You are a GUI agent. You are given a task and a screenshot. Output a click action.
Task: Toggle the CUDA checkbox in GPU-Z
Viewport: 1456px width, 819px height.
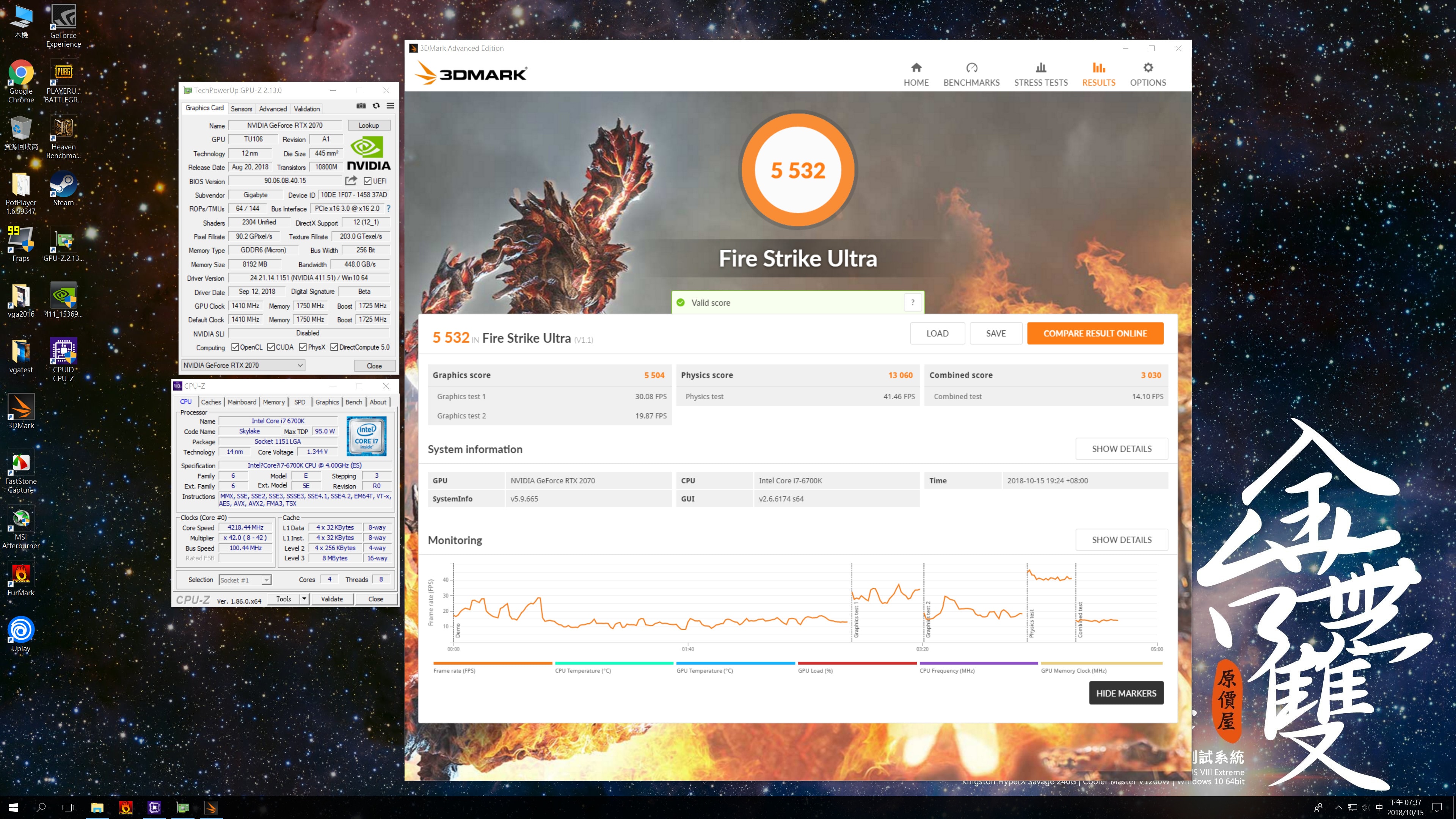point(271,347)
